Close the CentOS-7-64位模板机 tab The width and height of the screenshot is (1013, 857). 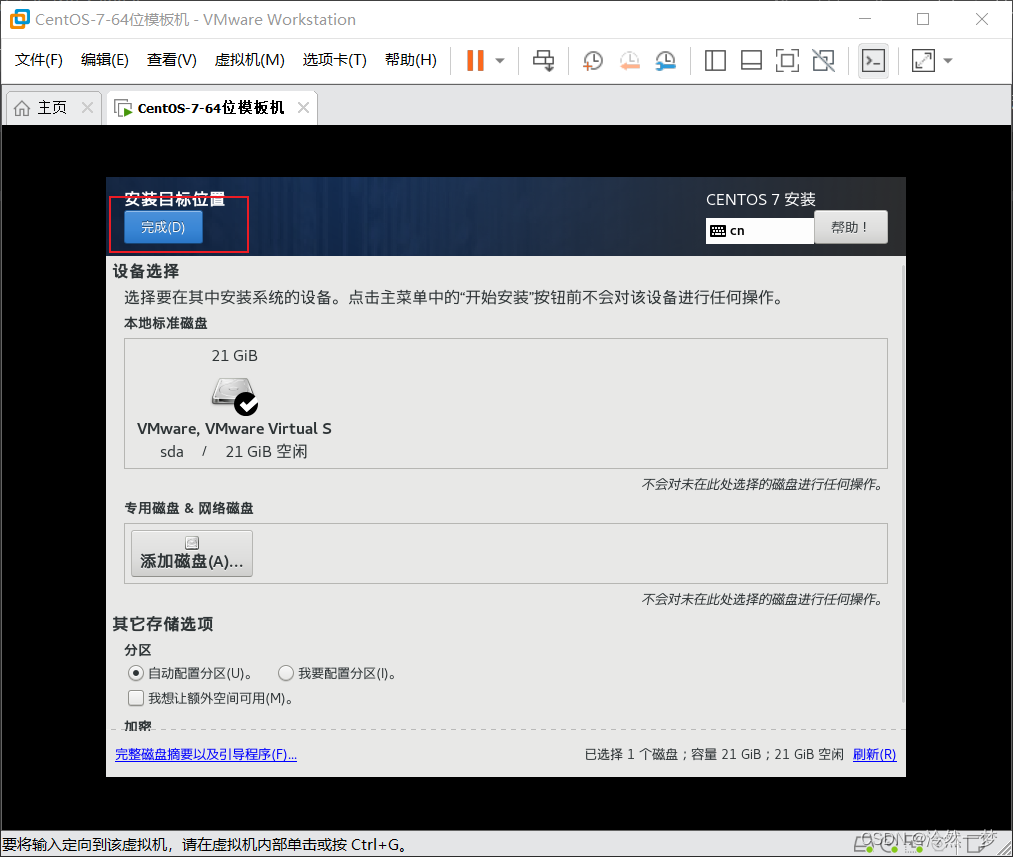(x=303, y=108)
